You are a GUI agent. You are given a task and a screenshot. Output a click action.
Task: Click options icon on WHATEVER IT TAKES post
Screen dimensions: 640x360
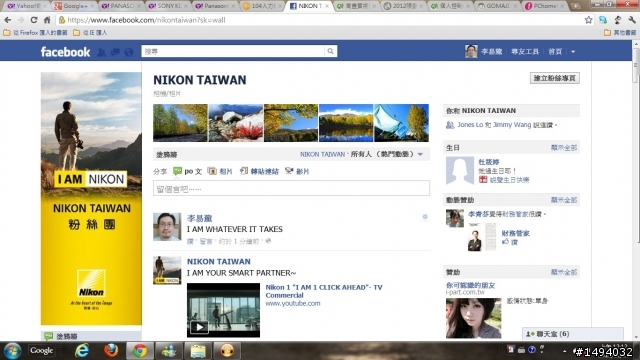[424, 217]
